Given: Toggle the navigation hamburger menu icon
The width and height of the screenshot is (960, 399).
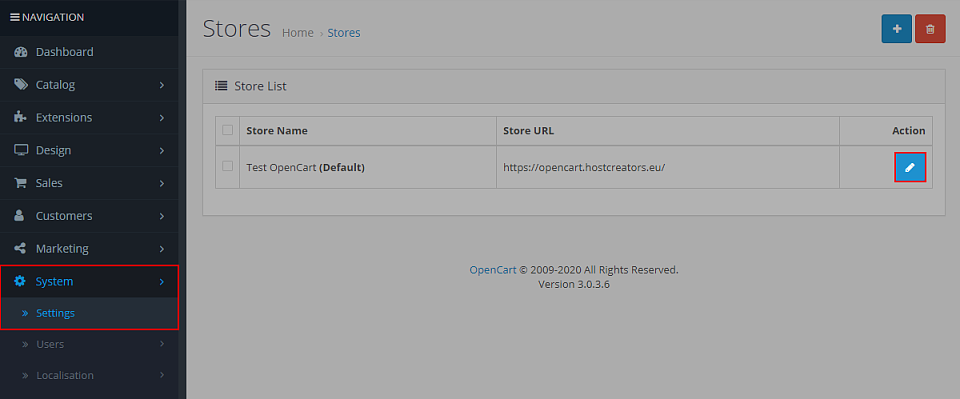Looking at the screenshot, I should click(x=15, y=17).
